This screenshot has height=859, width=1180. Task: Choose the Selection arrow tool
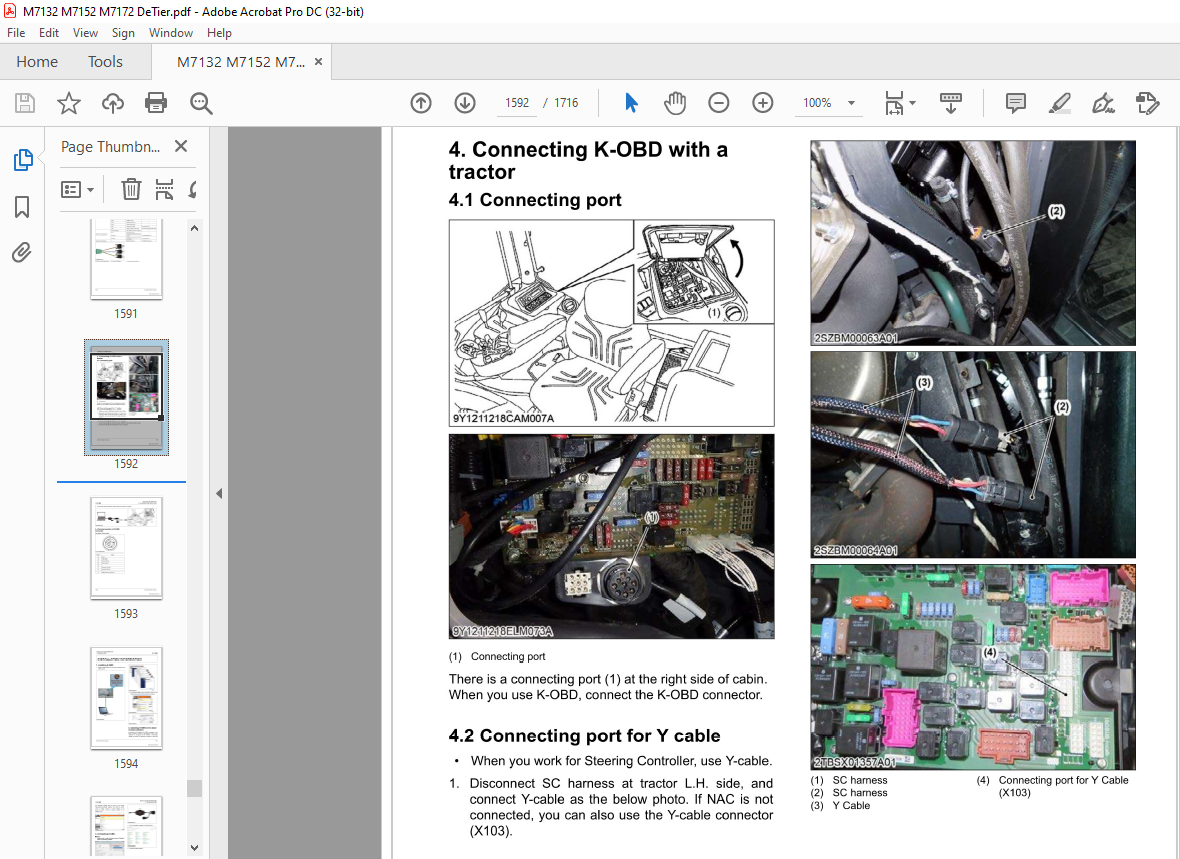pos(631,103)
